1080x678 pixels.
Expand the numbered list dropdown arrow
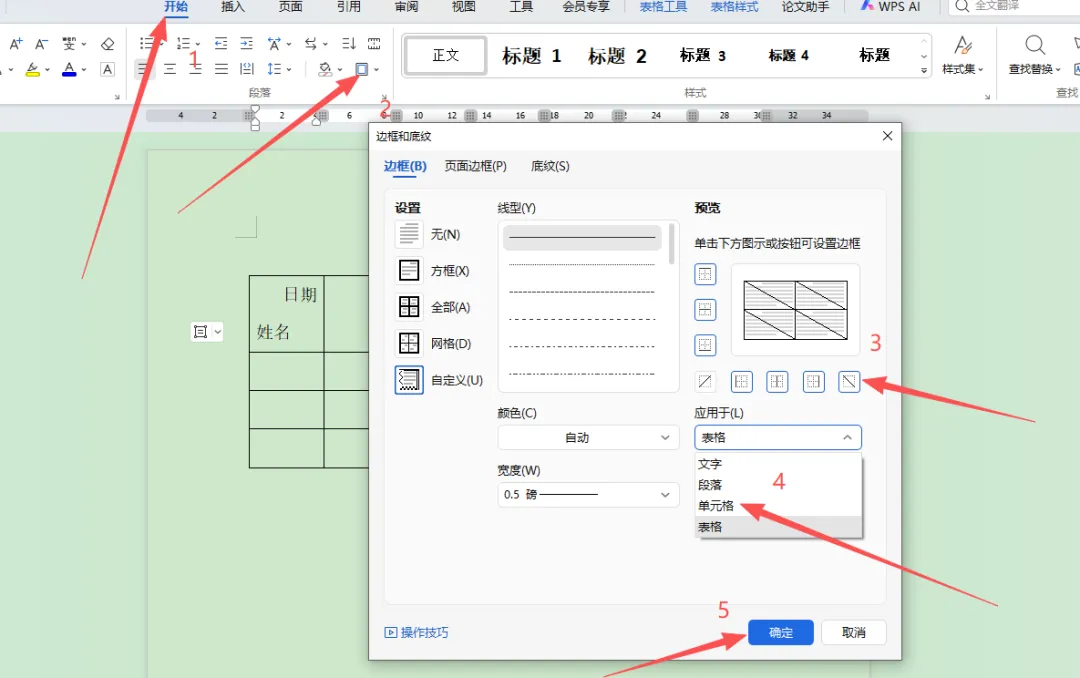pyautogui.click(x=198, y=44)
